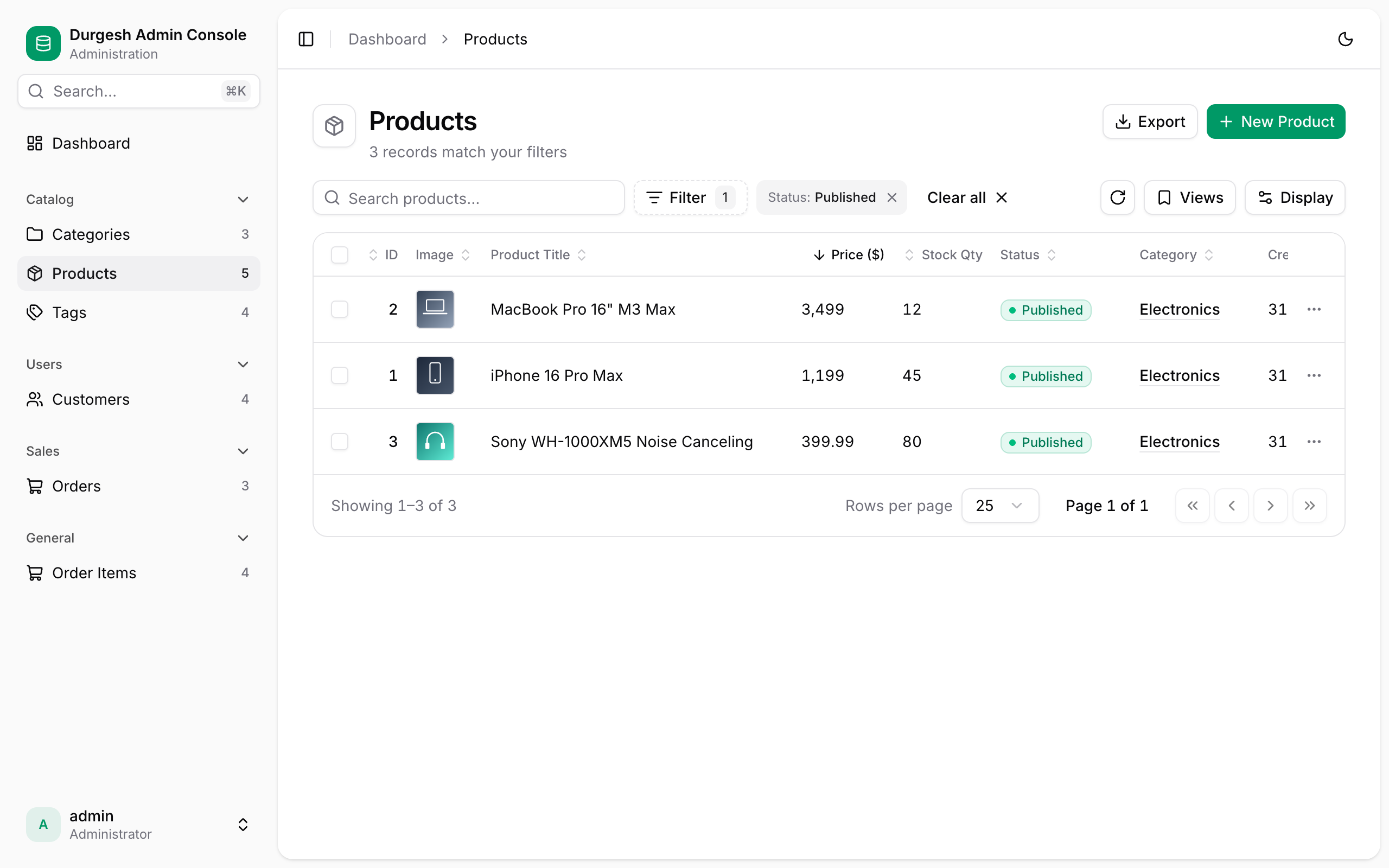Sort by Status column

click(x=1028, y=255)
